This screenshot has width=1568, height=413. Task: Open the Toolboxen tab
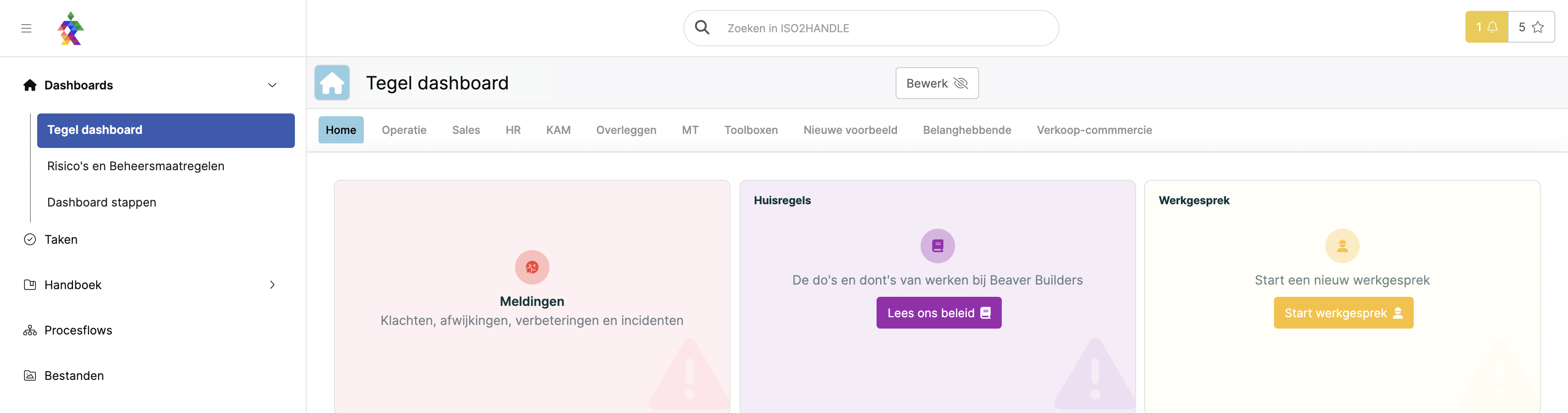point(750,130)
